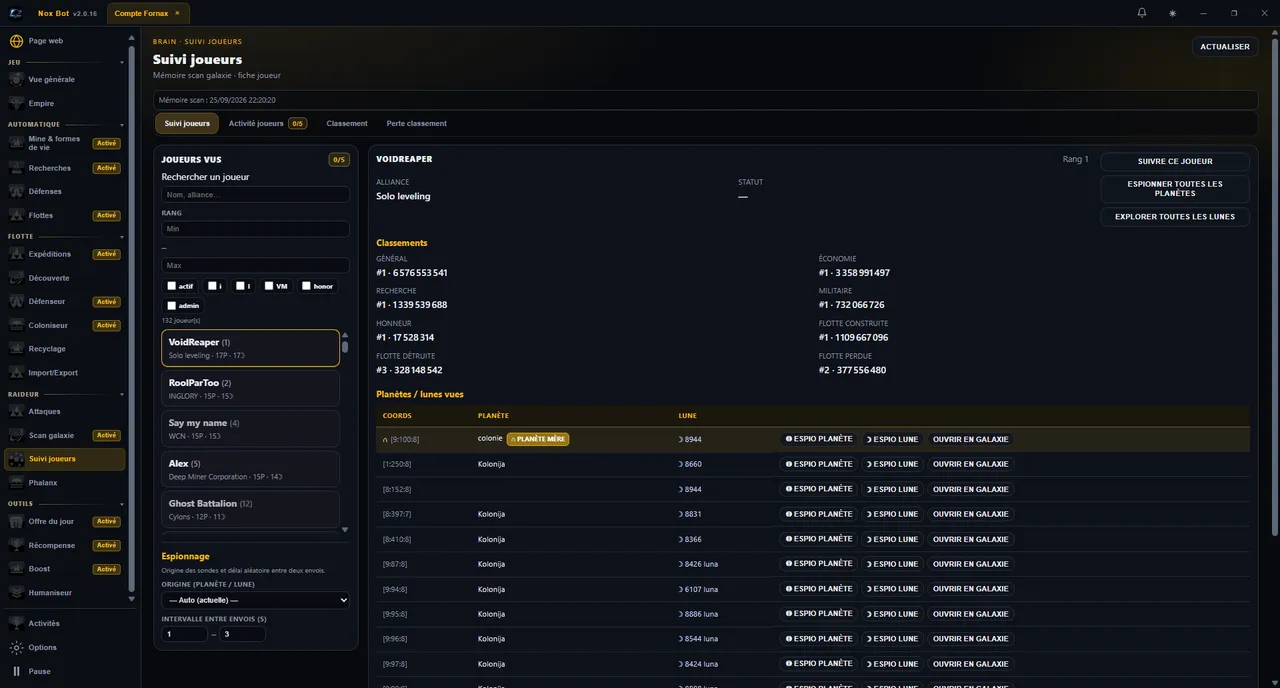Click the player list scroll-down arrow
This screenshot has width=1280, height=688.
345,529
